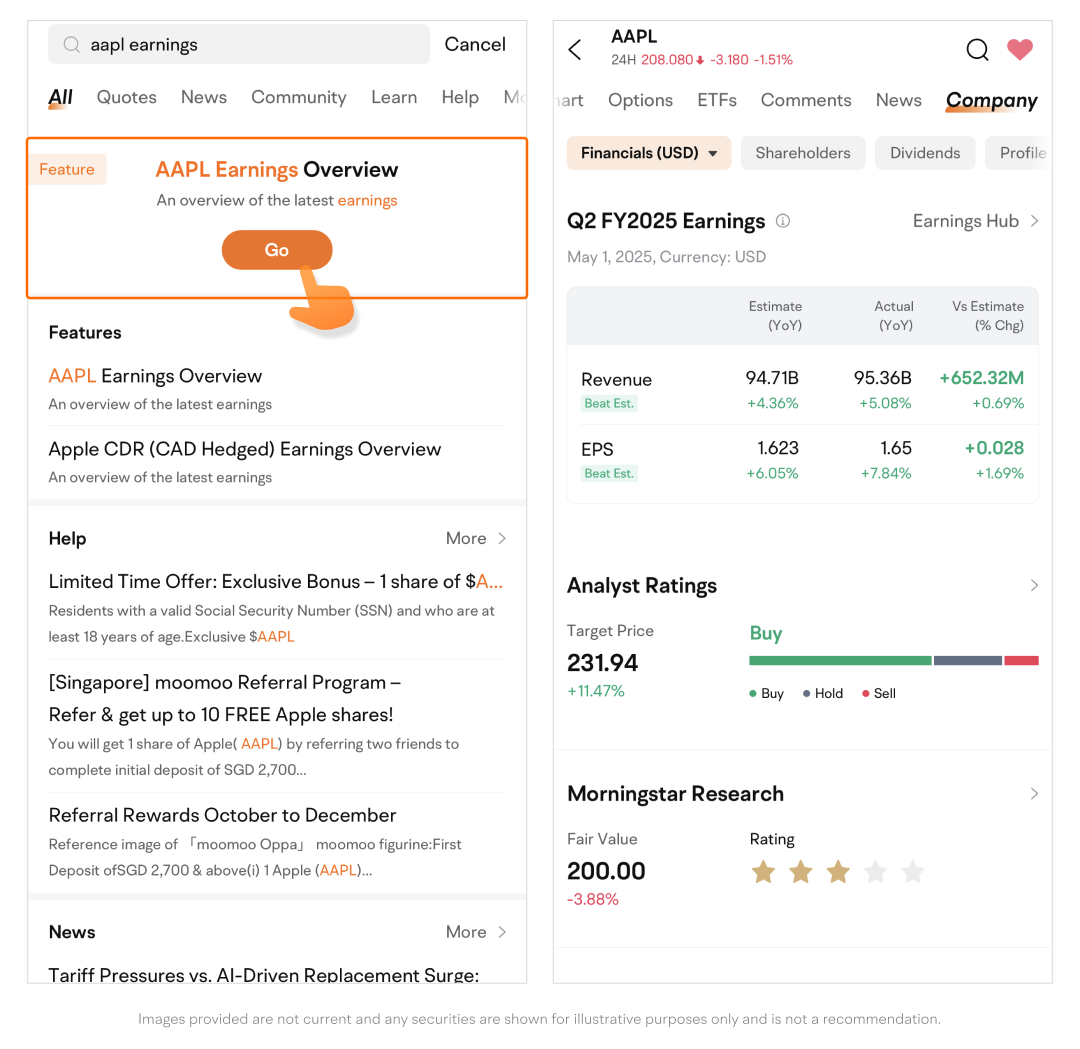Cancel the search
1080x1049 pixels.
click(x=475, y=45)
